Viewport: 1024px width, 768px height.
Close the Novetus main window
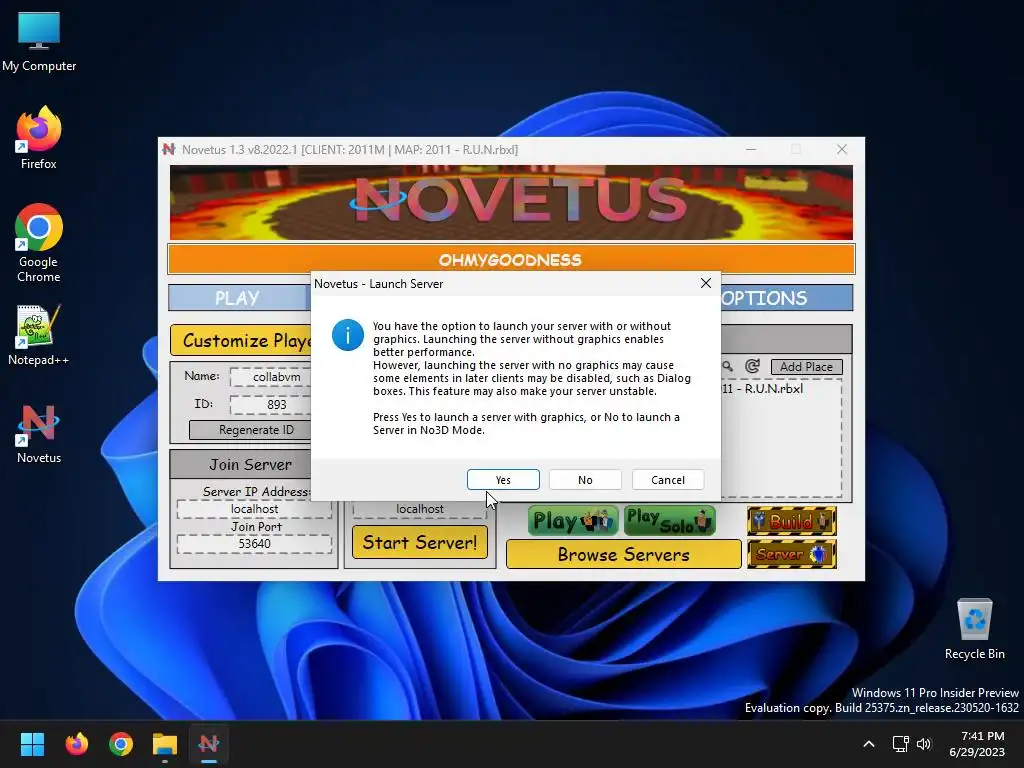coord(842,149)
